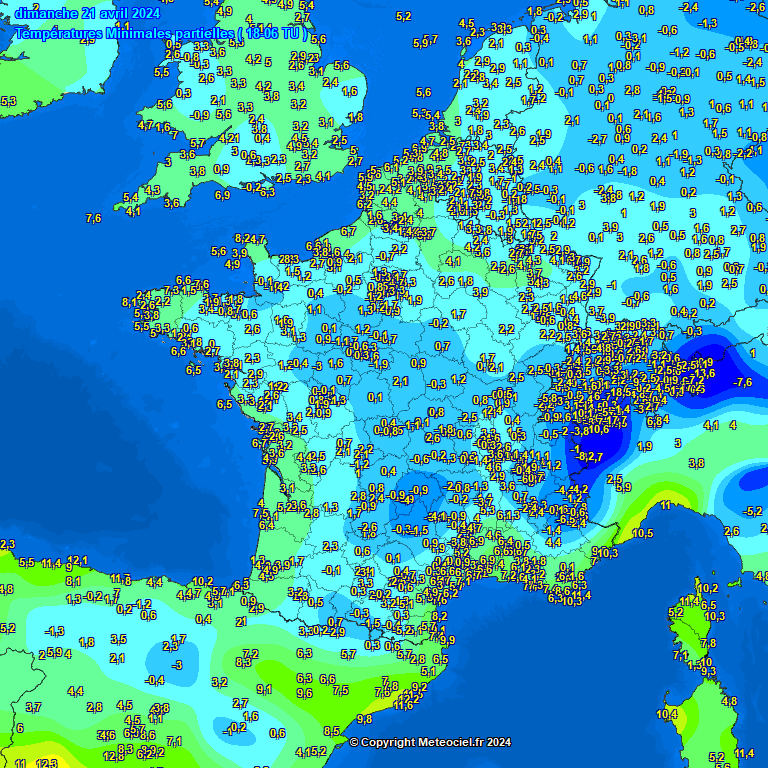Image resolution: width=768 pixels, height=768 pixels.
Task: Select the -5,2 temperature label
Action: point(753,511)
